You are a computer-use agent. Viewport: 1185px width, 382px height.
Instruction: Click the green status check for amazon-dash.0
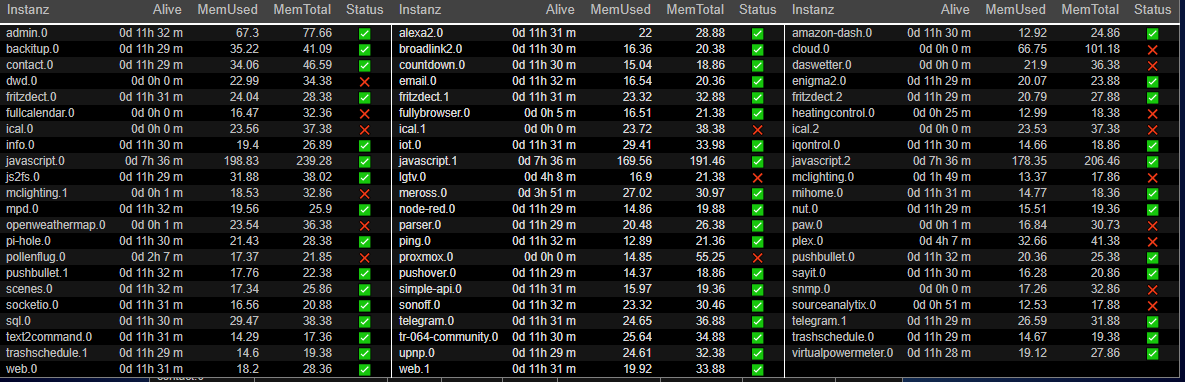pos(1153,33)
